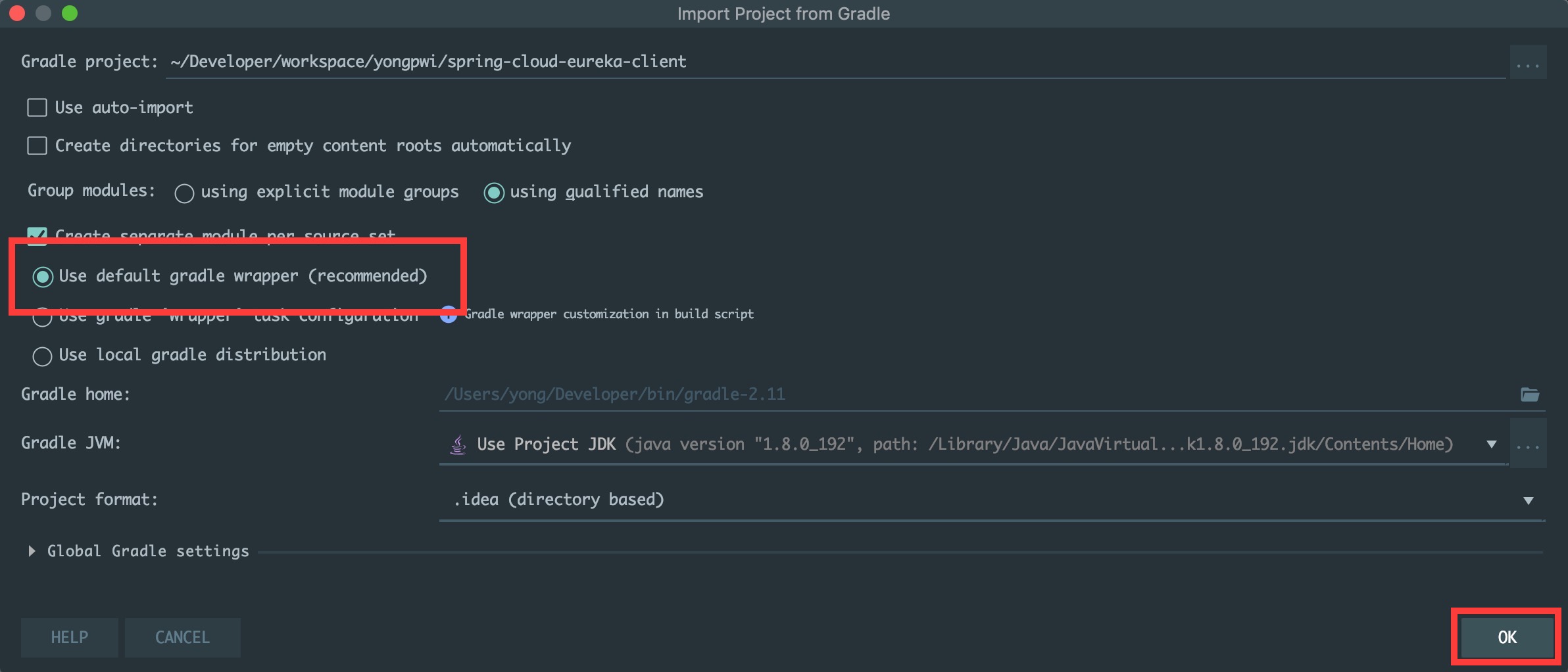Viewport: 1568px width, 672px height.
Task: Expand Global Gradle settings section
Action: click(31, 551)
